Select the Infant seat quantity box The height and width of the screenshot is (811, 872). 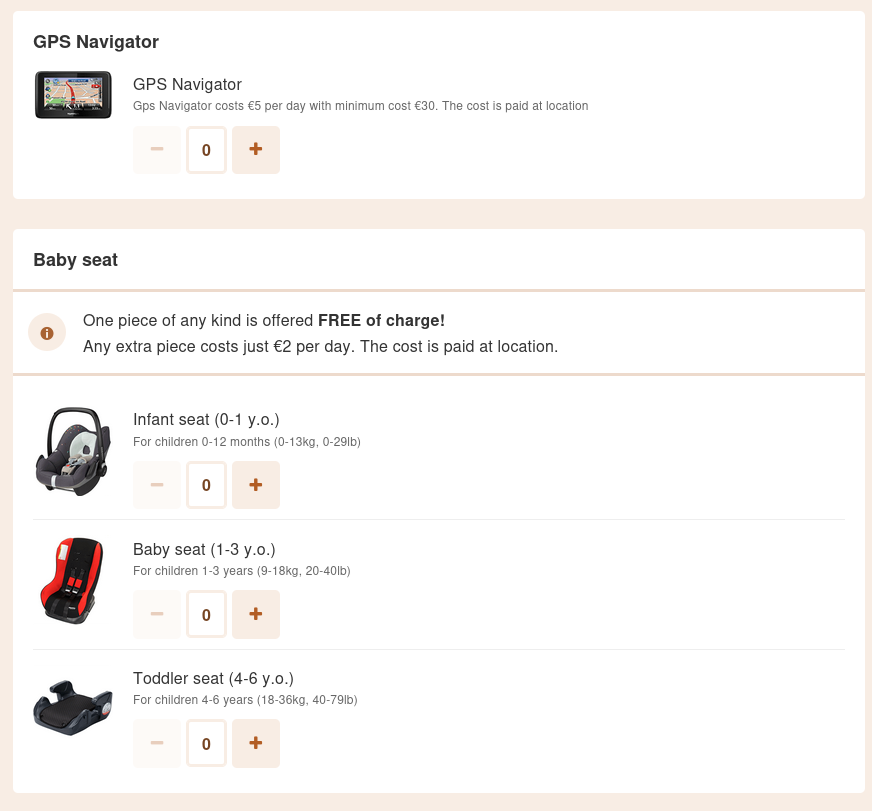tap(206, 484)
